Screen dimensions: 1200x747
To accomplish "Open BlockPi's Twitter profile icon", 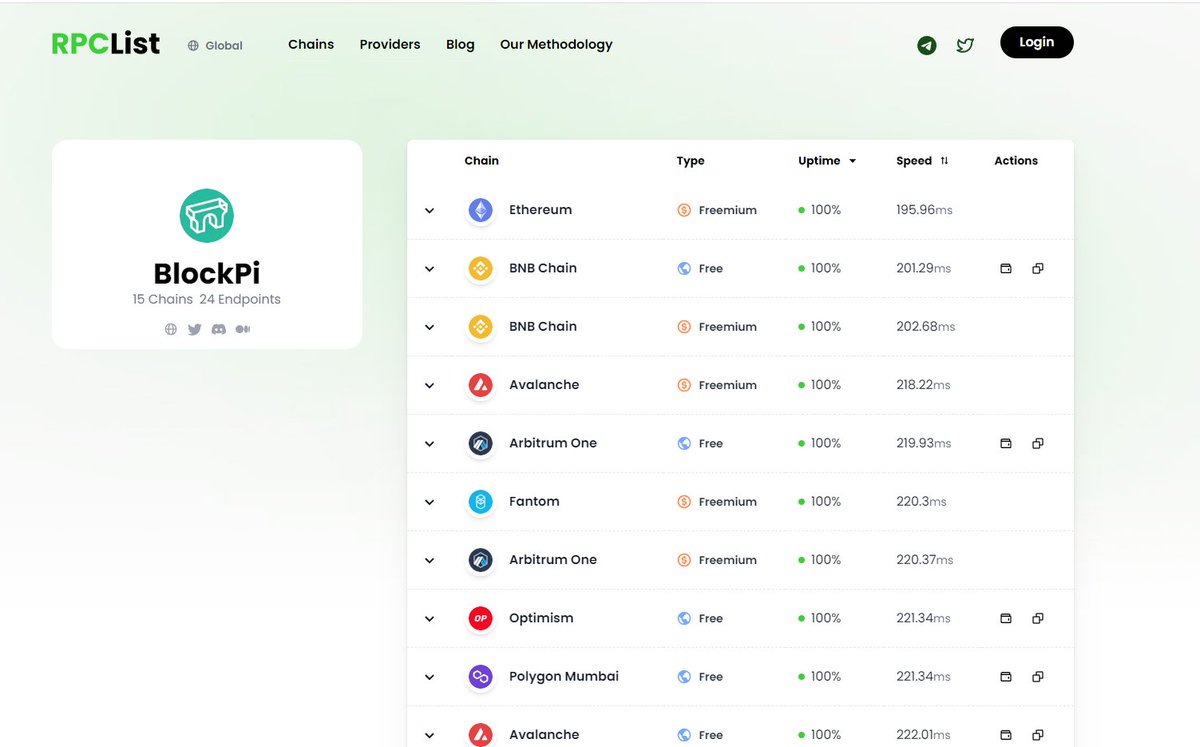I will (195, 329).
